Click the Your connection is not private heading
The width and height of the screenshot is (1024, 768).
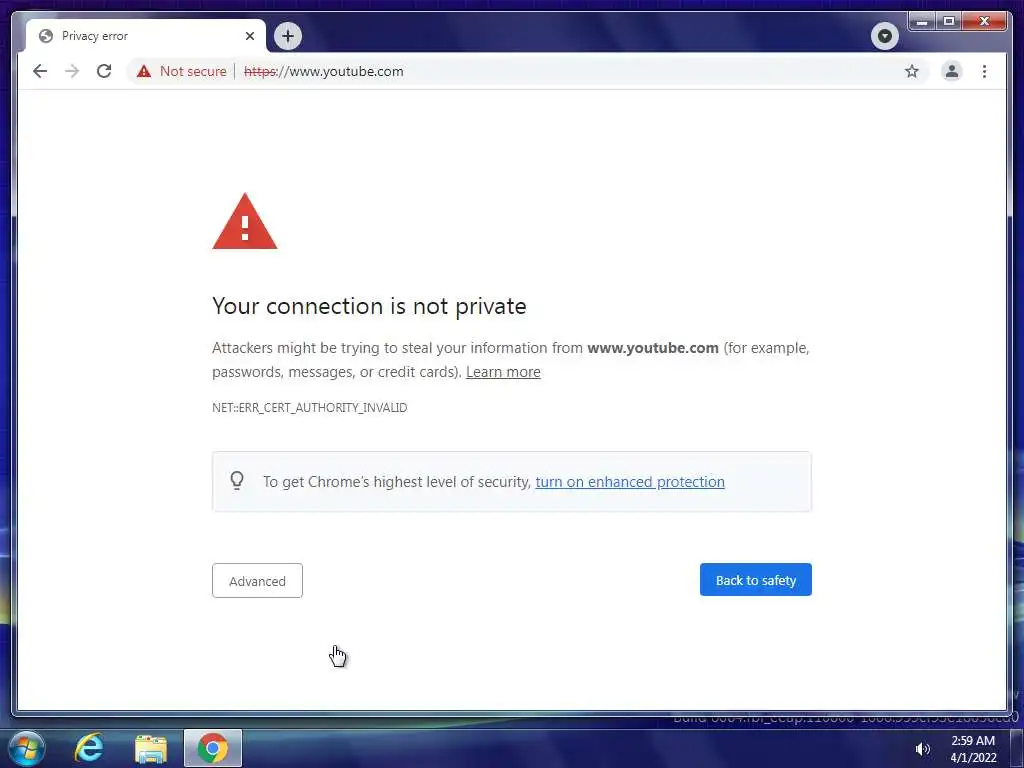(x=369, y=306)
